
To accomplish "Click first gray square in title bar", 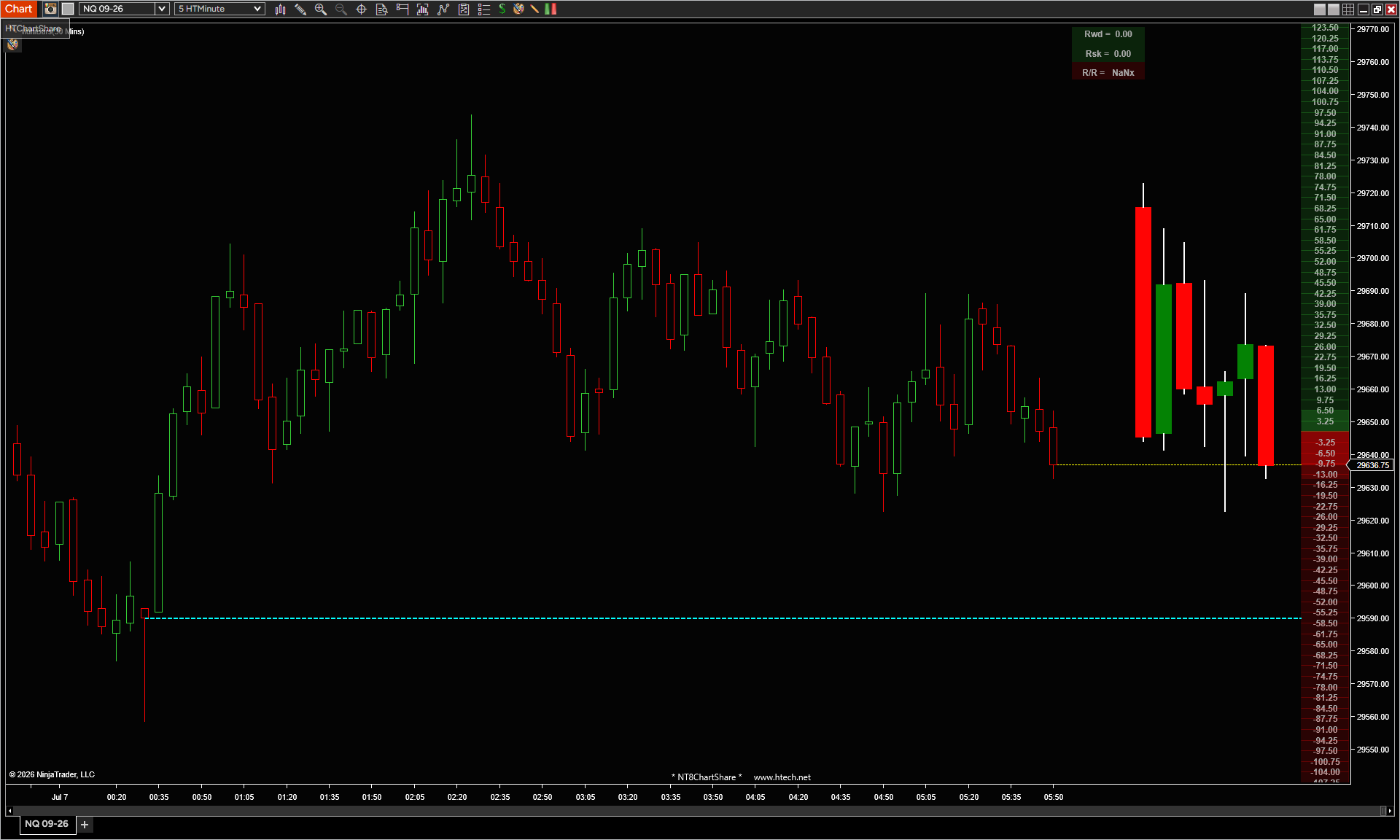I will 1320,9.
